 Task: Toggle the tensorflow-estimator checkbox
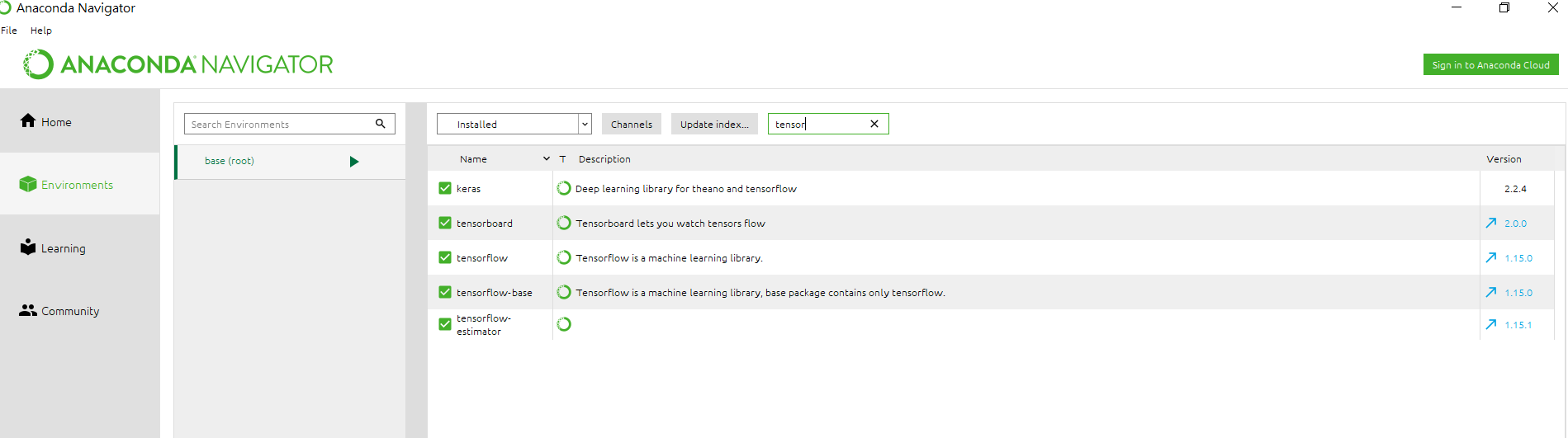pyautogui.click(x=445, y=324)
